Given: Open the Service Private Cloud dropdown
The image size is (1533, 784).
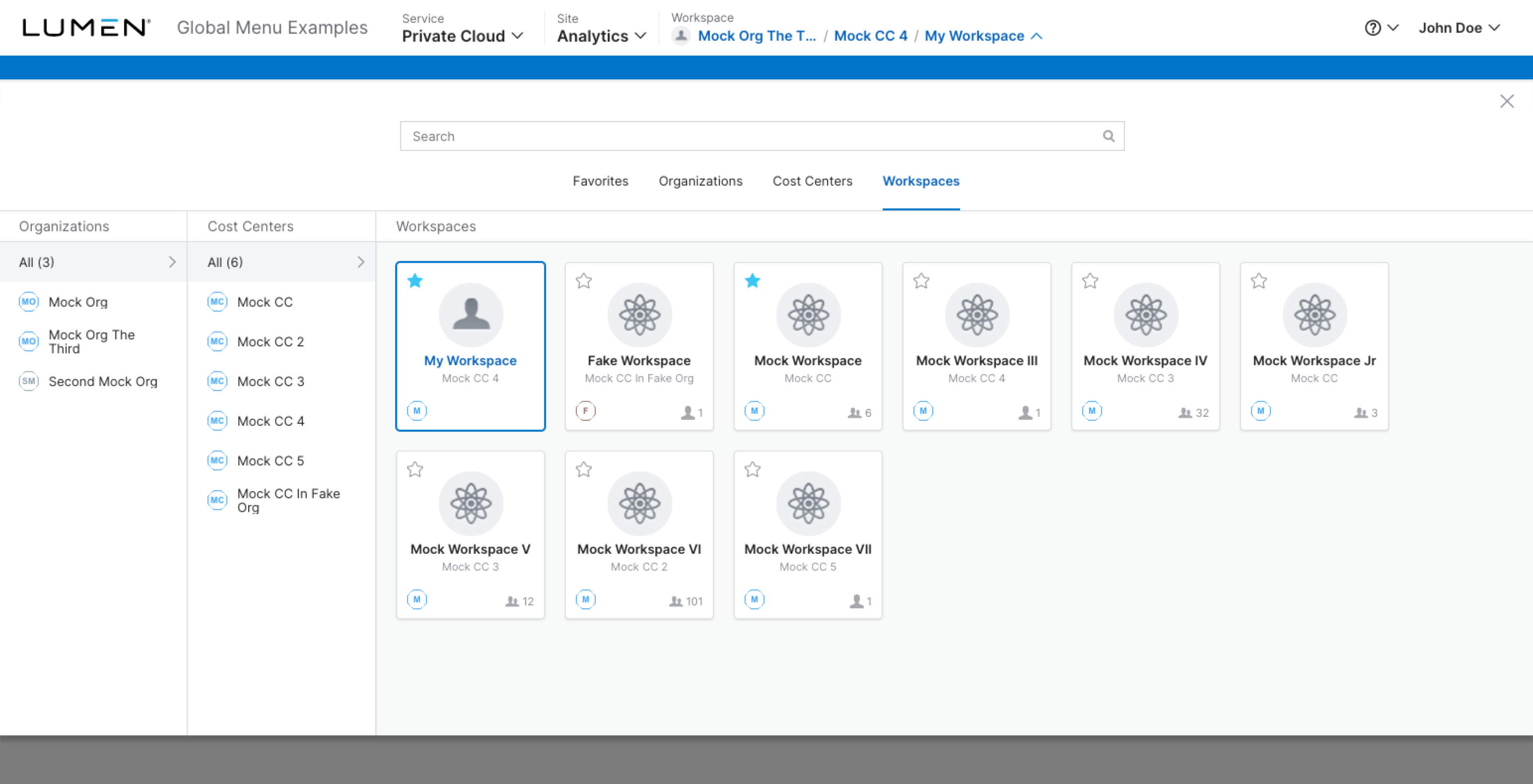Looking at the screenshot, I should [x=463, y=35].
